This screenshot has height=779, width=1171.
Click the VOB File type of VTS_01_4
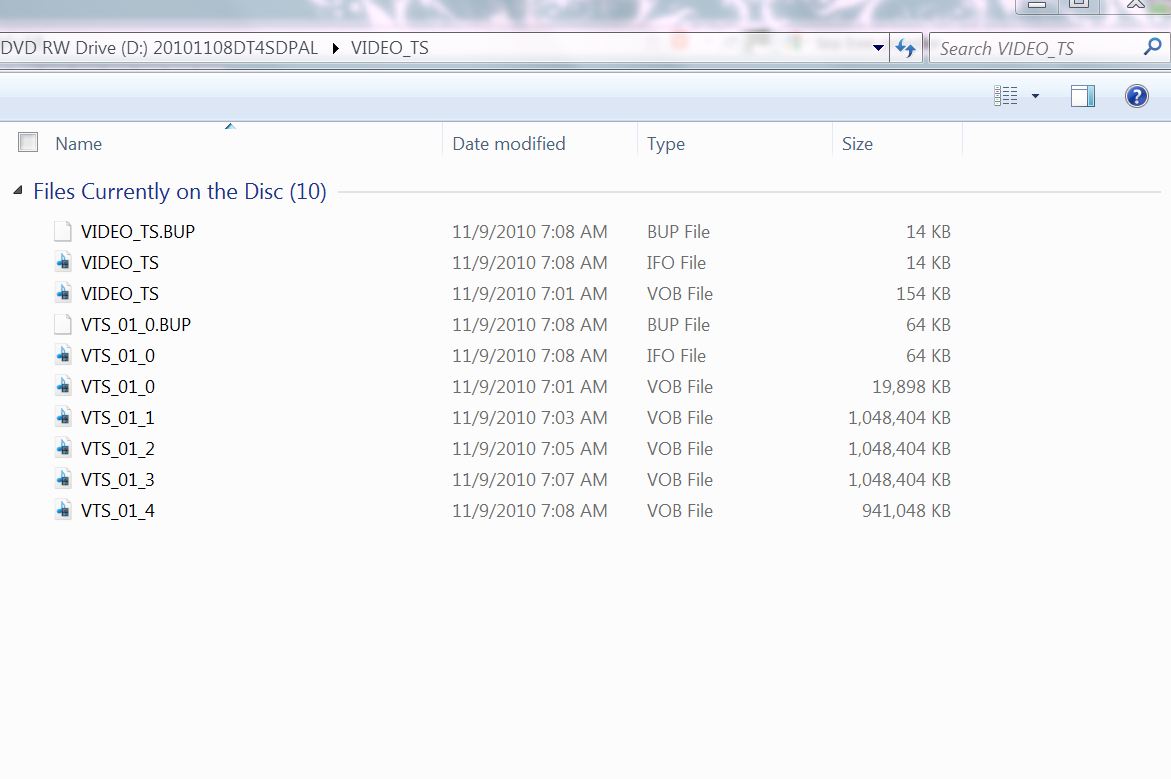(680, 511)
